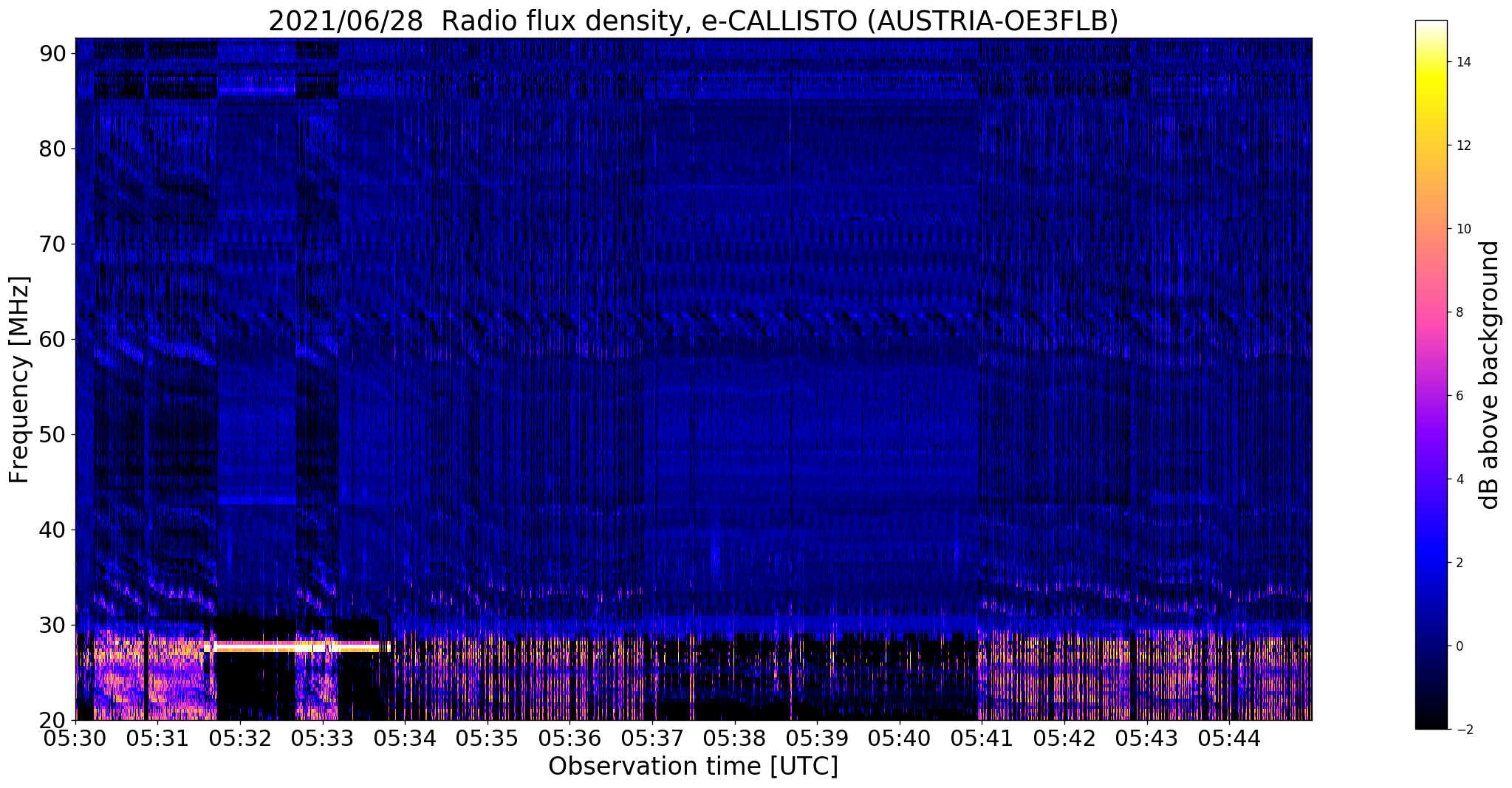
Task: Click the 30 frequency tick label
Action: click(52, 625)
